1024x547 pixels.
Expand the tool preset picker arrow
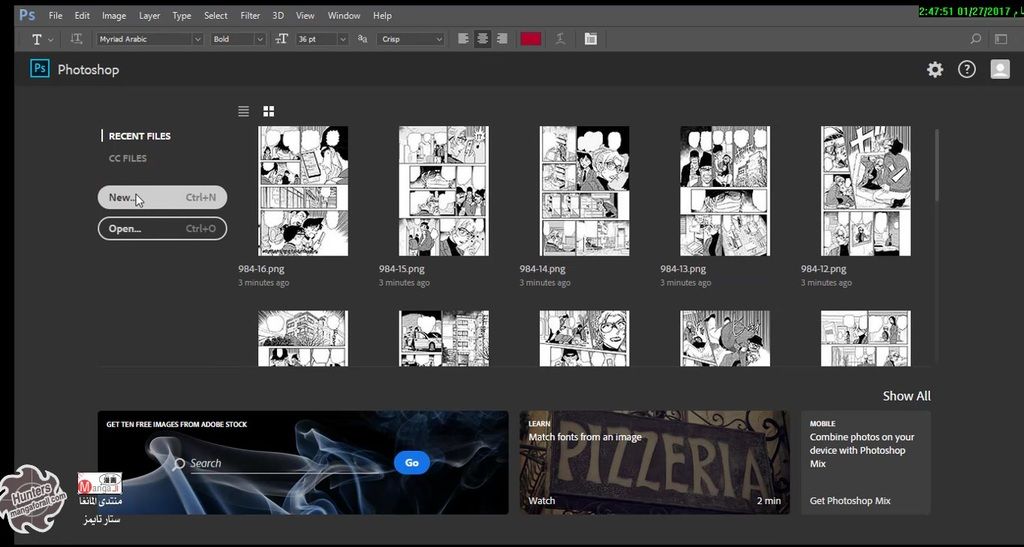coord(51,40)
